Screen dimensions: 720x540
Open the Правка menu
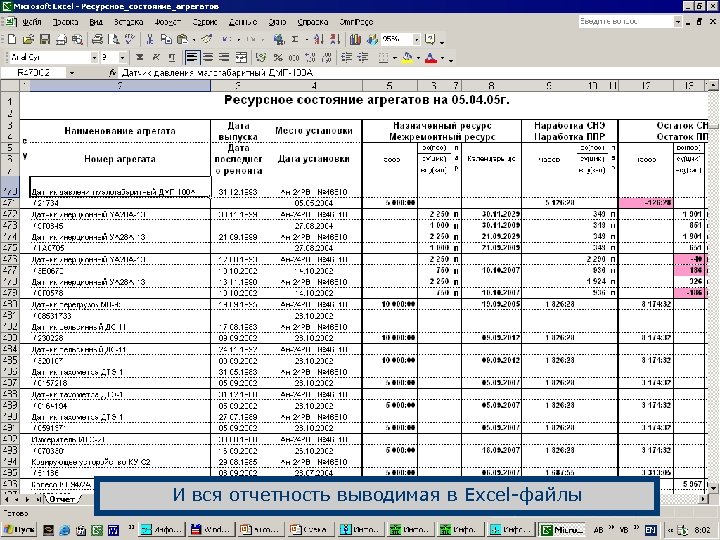(x=65, y=22)
